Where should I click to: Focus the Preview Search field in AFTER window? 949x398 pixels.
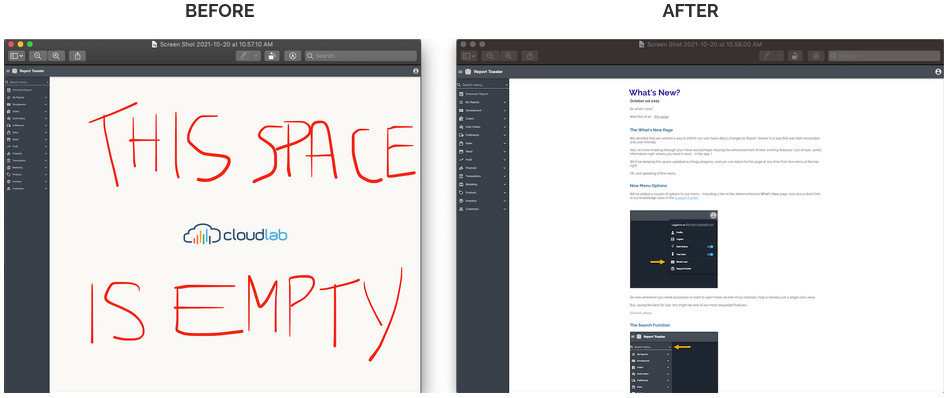pyautogui.click(x=884, y=56)
